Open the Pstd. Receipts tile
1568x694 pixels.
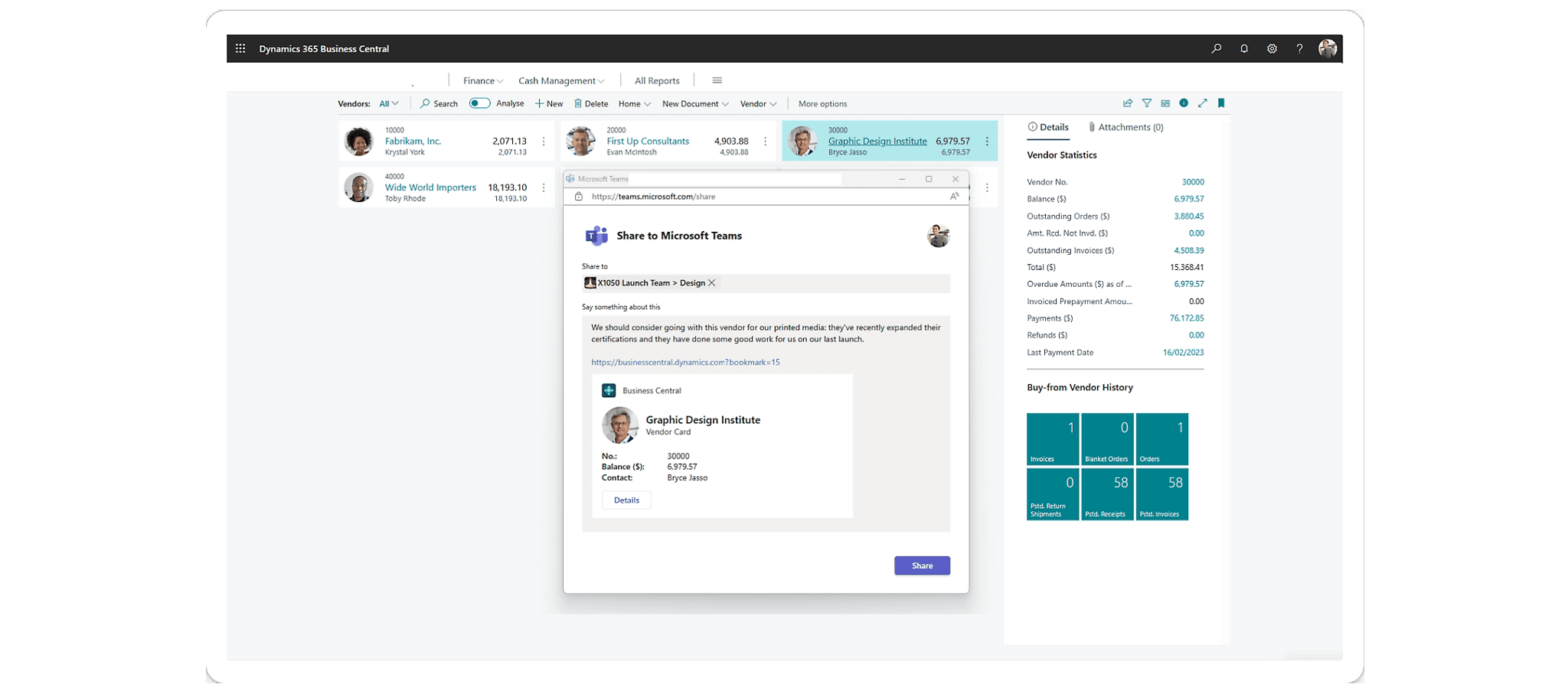pyautogui.click(x=1107, y=494)
